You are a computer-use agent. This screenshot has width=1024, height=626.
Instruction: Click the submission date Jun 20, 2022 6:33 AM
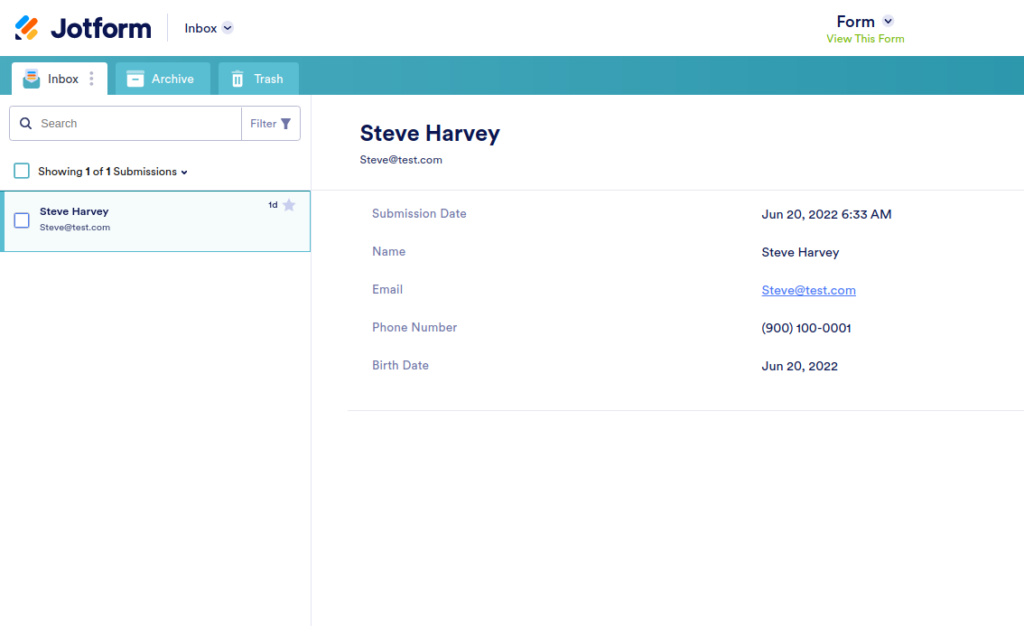tap(826, 214)
